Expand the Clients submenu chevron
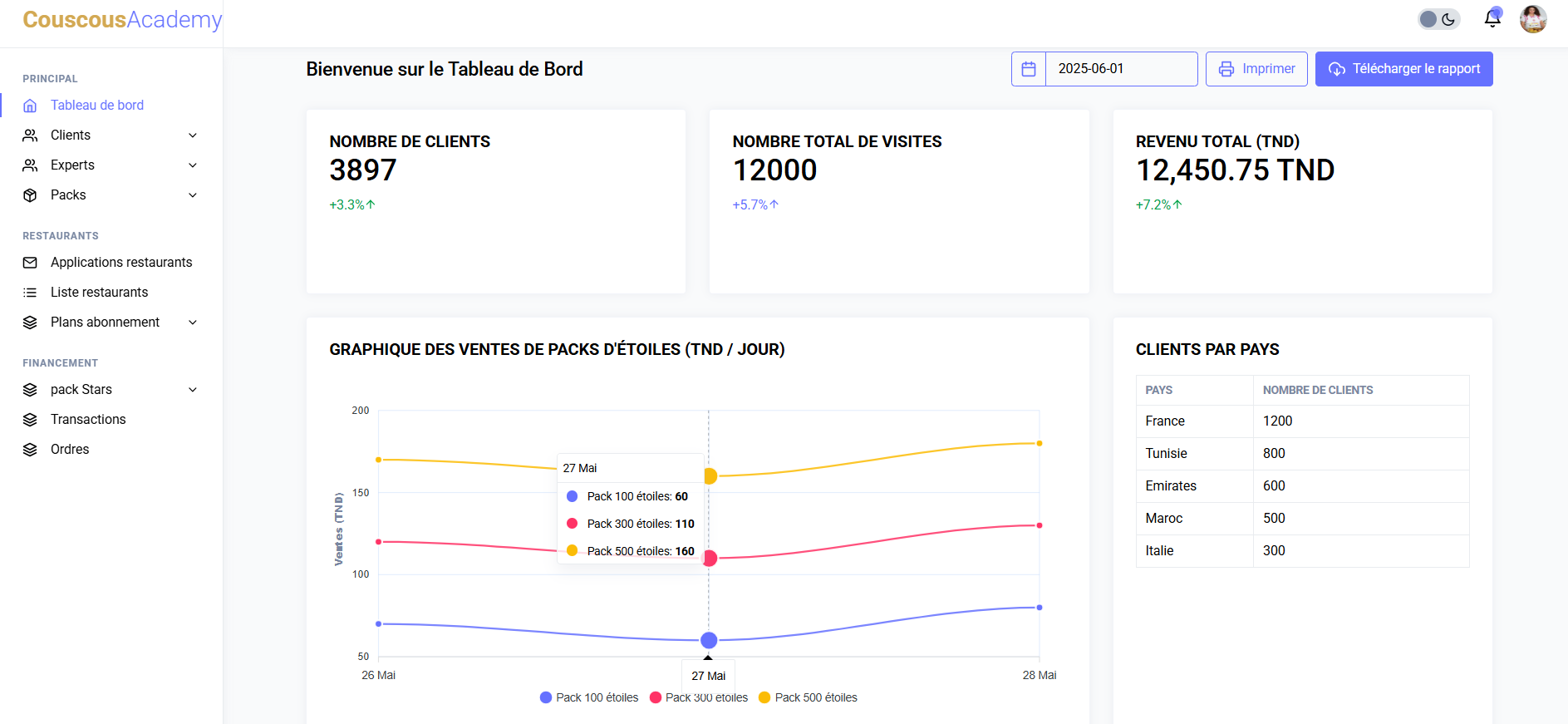1568x724 pixels. click(x=193, y=135)
